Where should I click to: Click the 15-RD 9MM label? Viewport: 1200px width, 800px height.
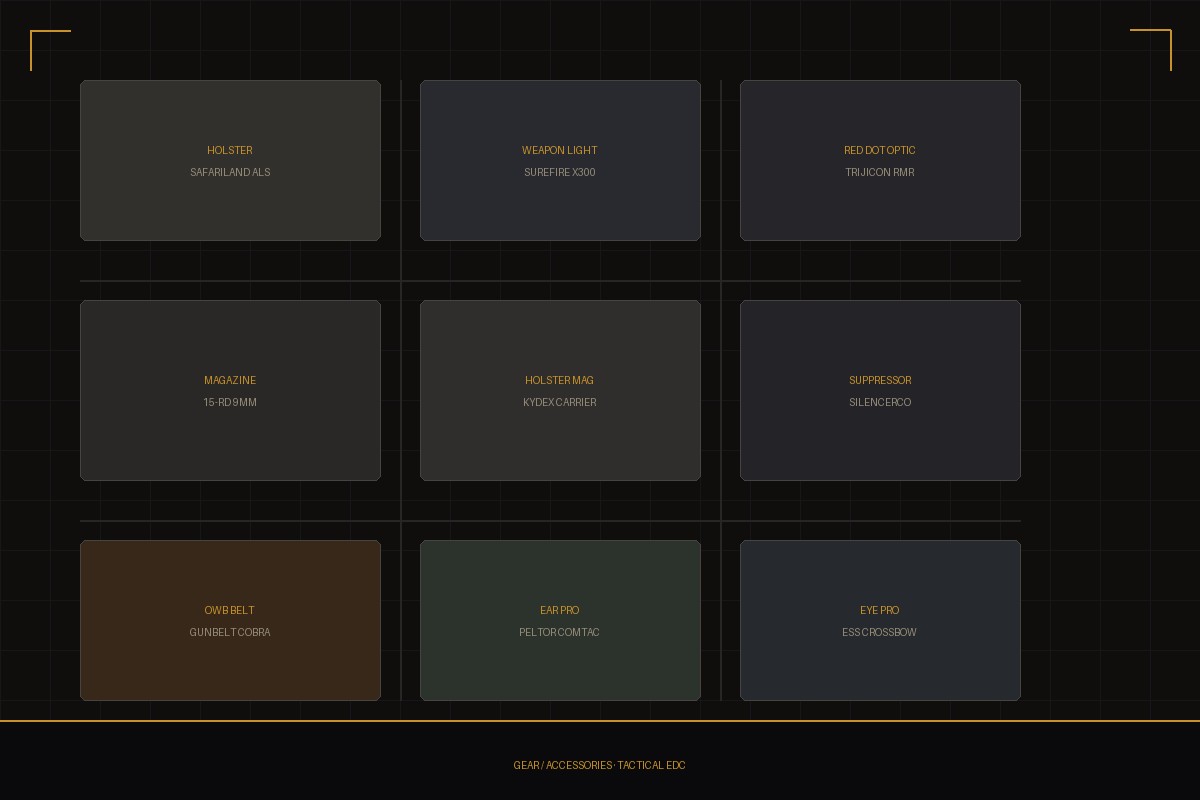(230, 402)
